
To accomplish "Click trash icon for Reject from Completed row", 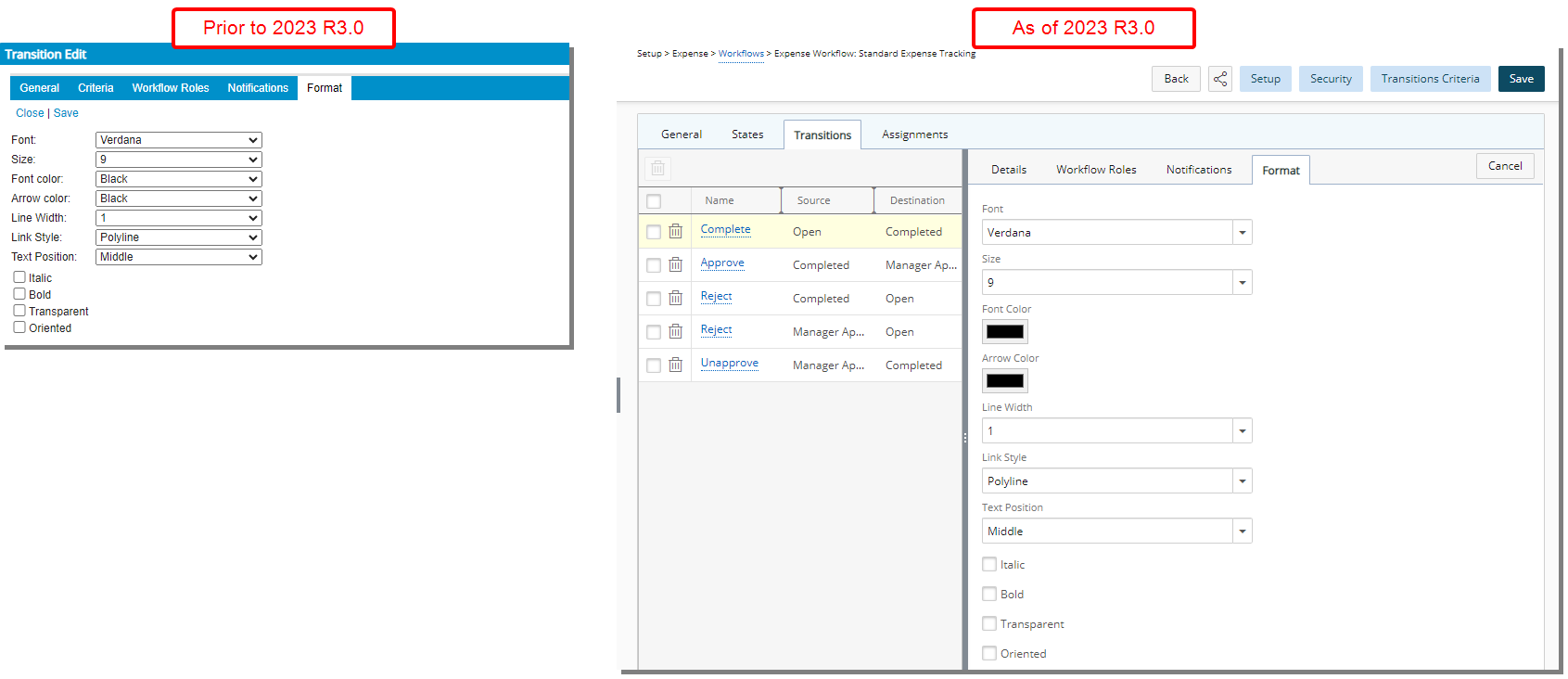I will tap(675, 299).
